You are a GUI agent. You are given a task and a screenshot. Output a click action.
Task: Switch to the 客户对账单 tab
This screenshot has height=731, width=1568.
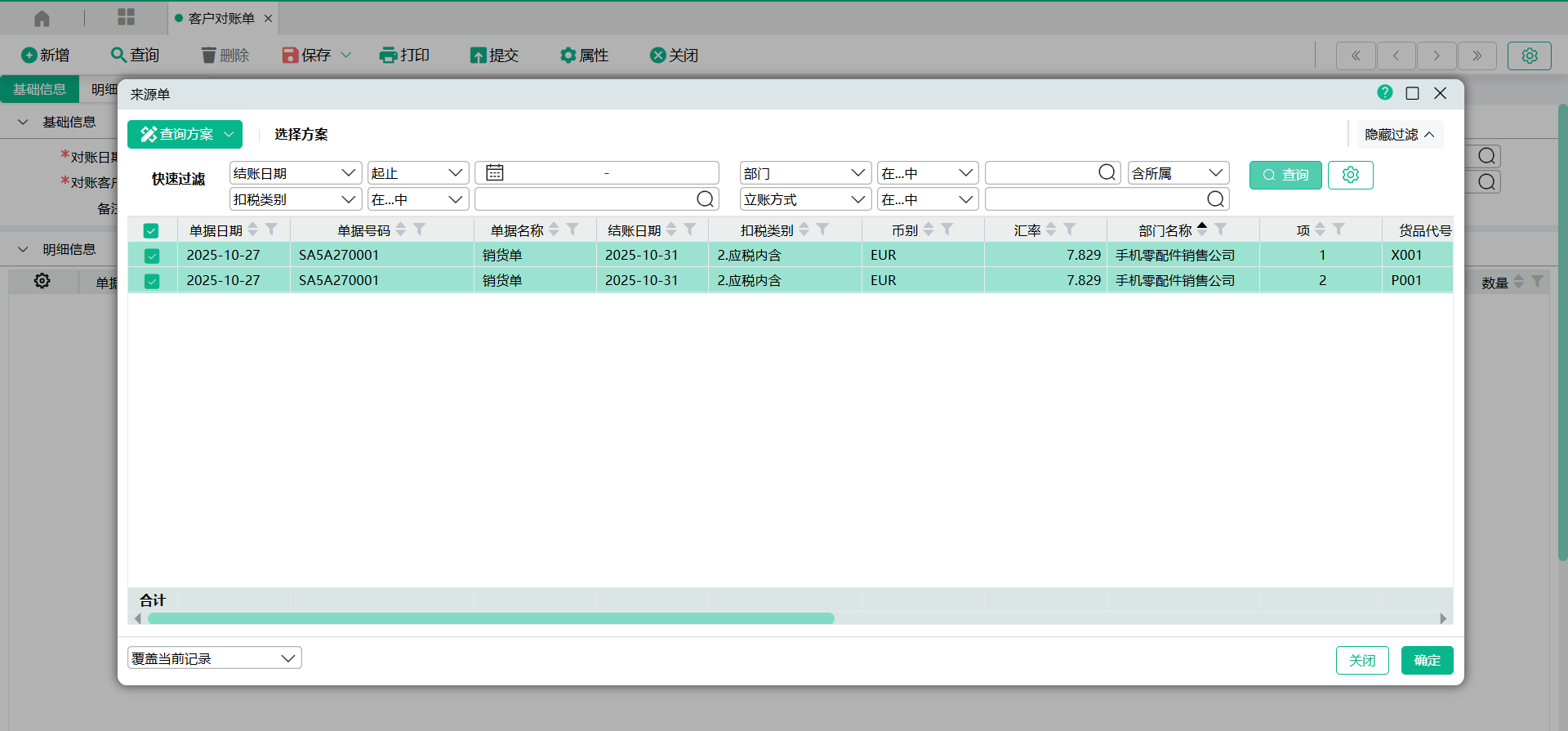pos(220,18)
